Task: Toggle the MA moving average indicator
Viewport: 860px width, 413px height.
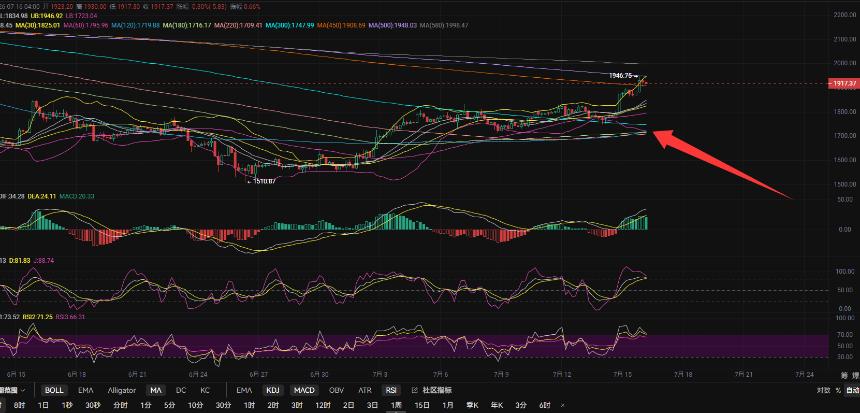Action: (x=156, y=391)
